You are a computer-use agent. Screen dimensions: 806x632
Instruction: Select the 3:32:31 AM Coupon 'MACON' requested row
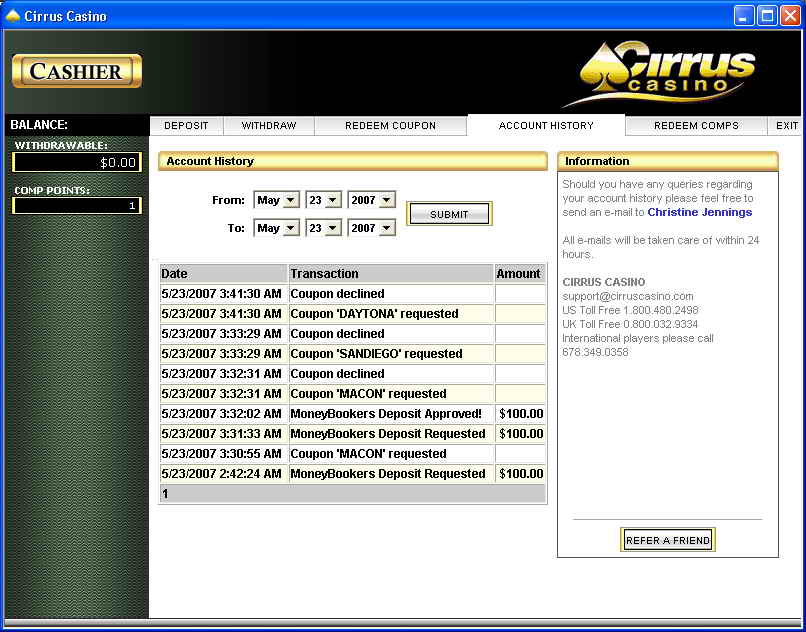pyautogui.click(x=353, y=394)
